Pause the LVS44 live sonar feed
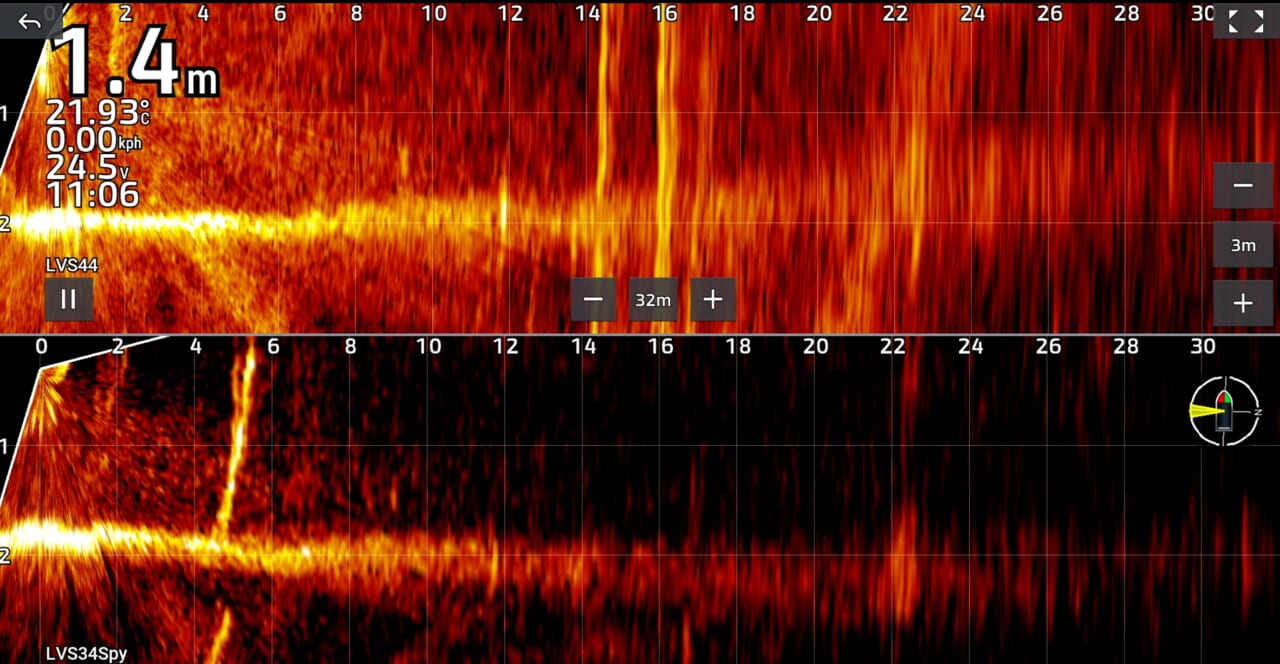 (x=68, y=299)
